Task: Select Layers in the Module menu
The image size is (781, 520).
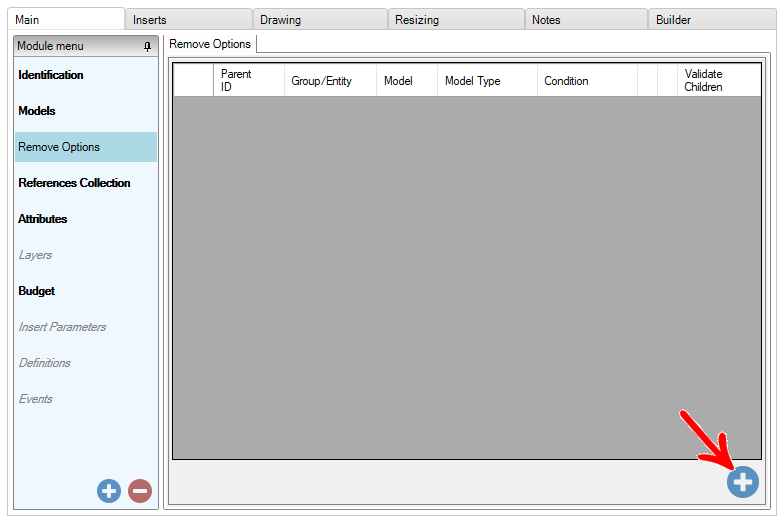Action: [86, 255]
